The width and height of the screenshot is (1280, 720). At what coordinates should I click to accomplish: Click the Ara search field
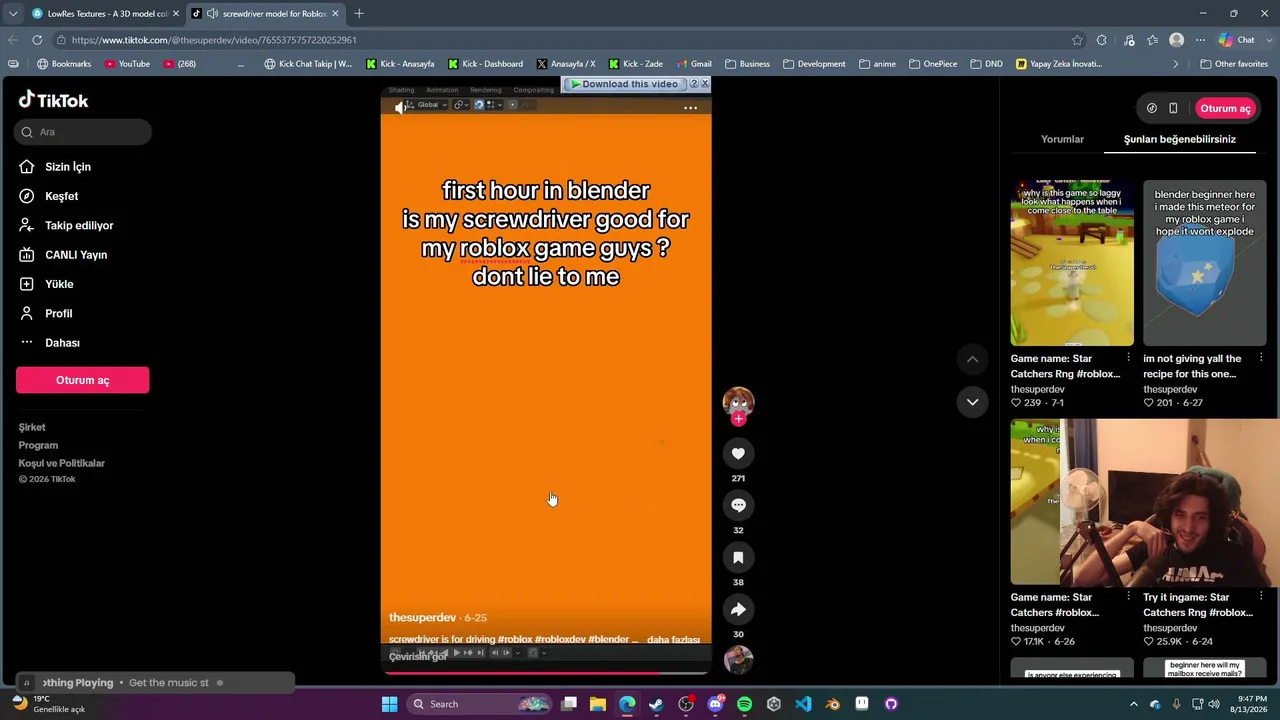click(84, 132)
